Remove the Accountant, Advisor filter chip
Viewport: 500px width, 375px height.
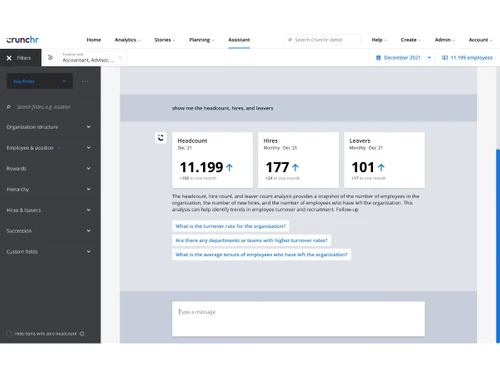120,58
